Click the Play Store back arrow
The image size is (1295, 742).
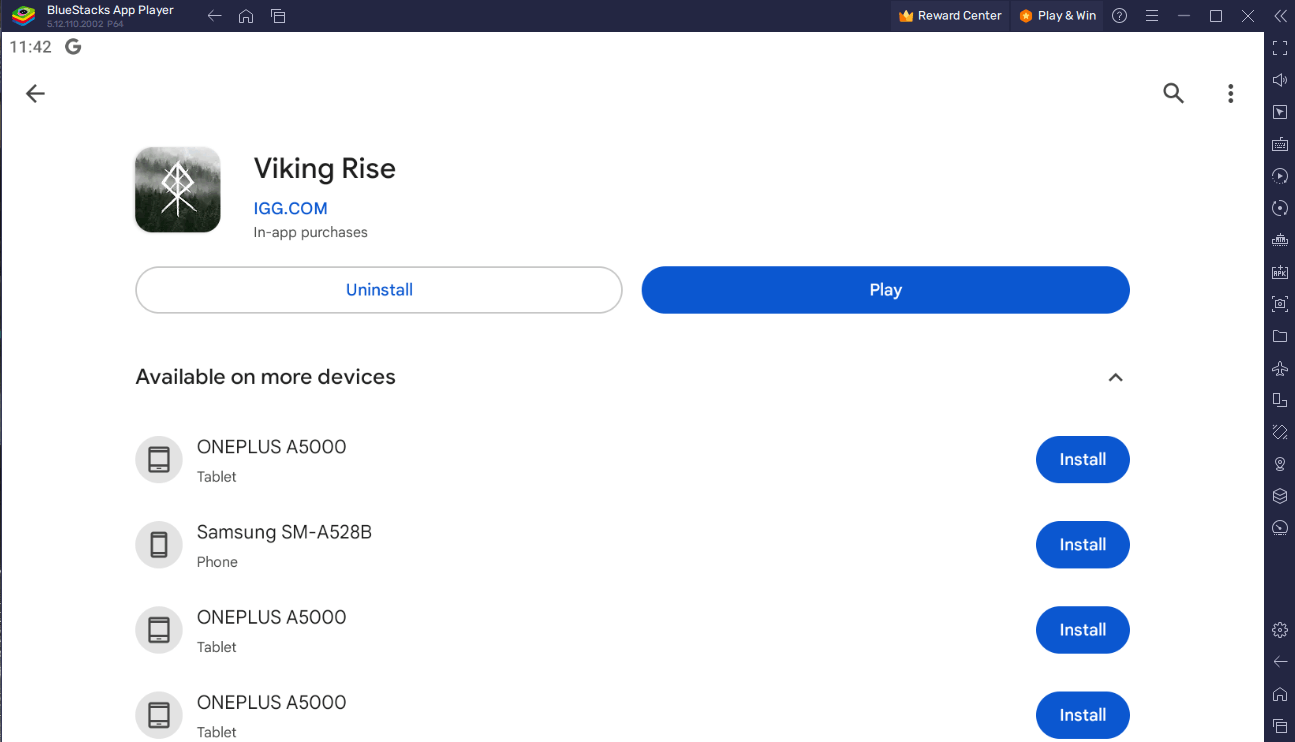[35, 94]
